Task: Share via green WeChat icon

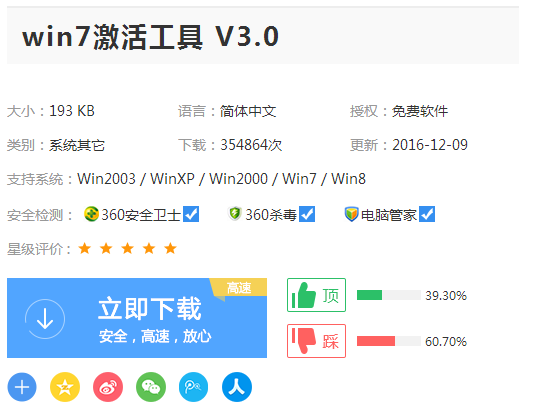Action: click(x=151, y=387)
